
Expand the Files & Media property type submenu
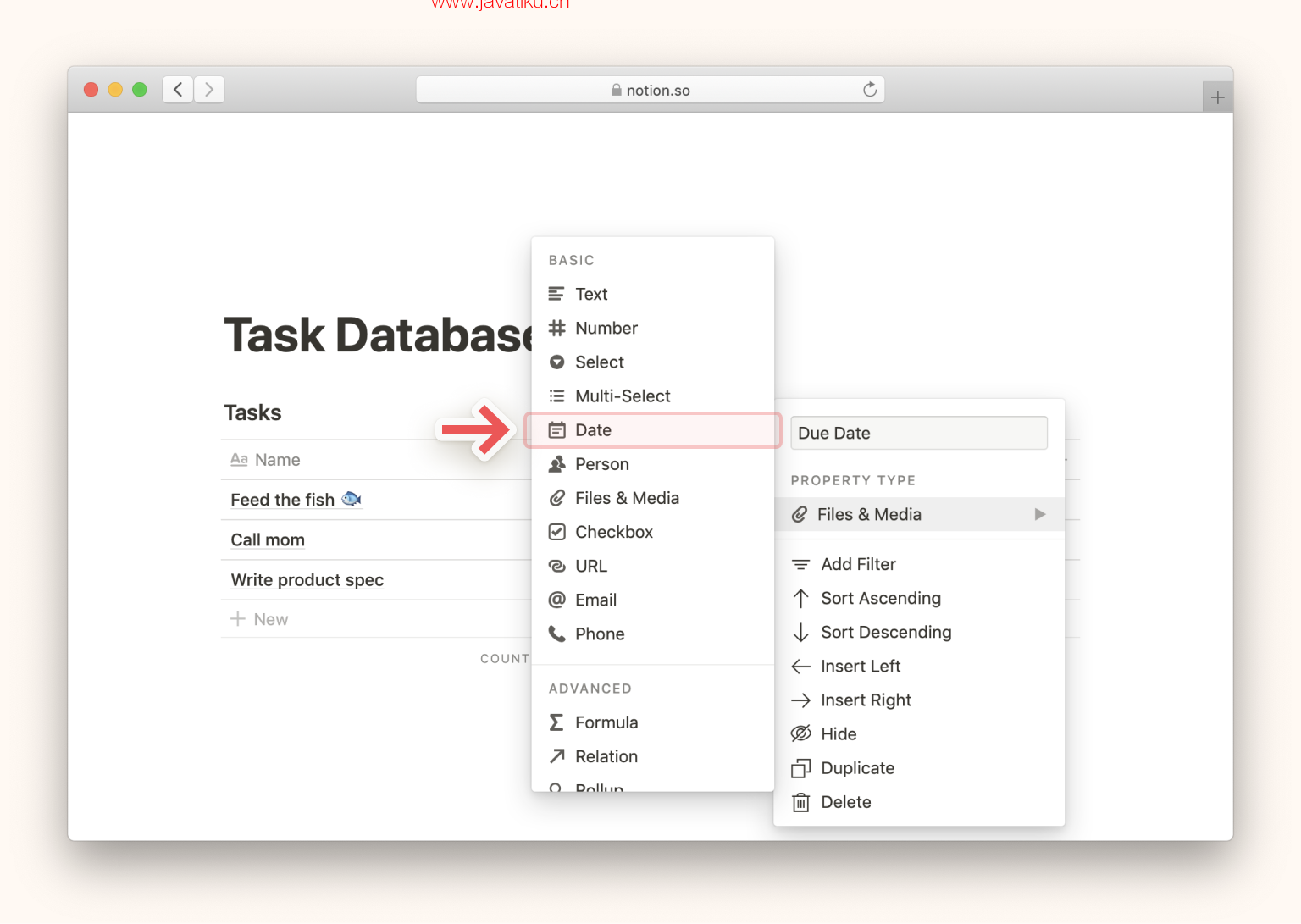[919, 514]
